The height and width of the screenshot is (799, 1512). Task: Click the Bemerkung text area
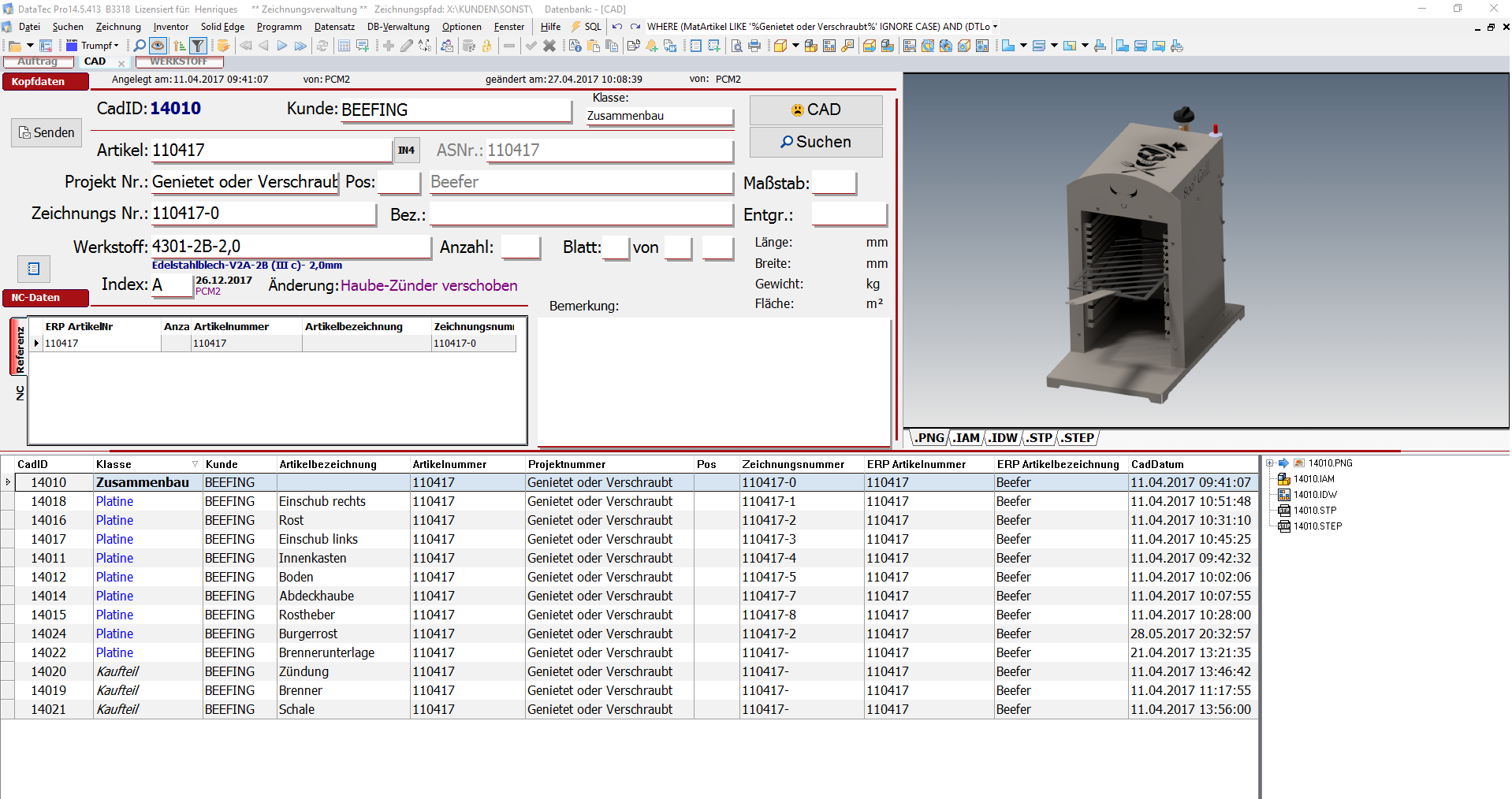pyautogui.click(x=713, y=381)
